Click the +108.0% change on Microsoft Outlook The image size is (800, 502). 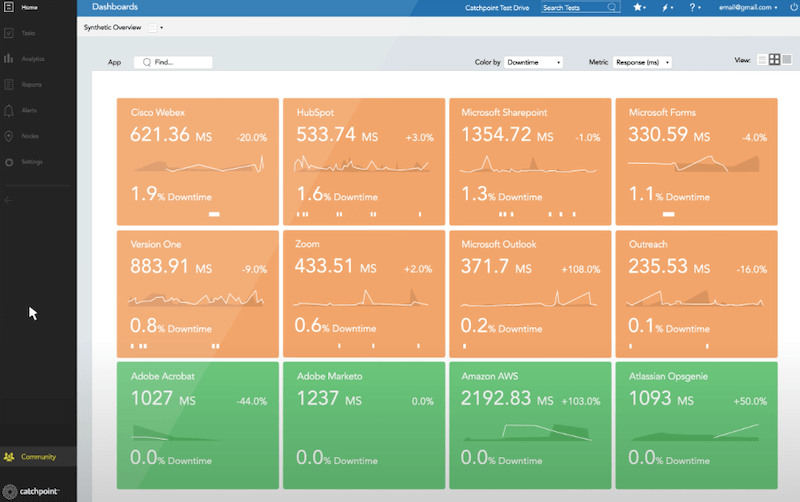point(581,269)
